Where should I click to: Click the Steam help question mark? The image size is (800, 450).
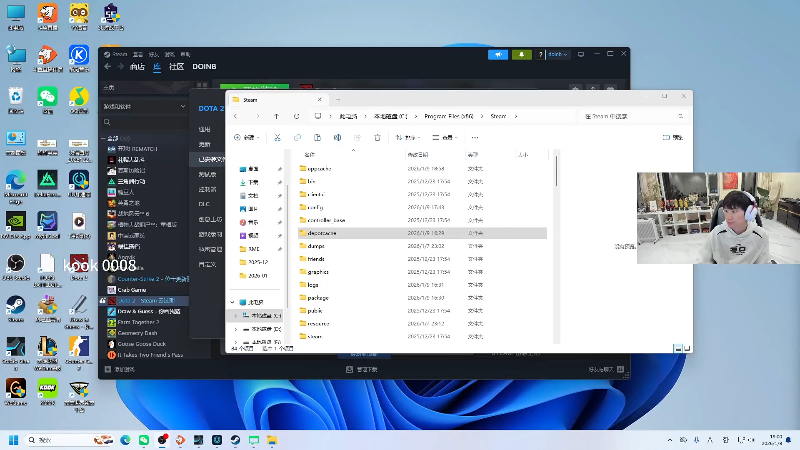(540, 54)
